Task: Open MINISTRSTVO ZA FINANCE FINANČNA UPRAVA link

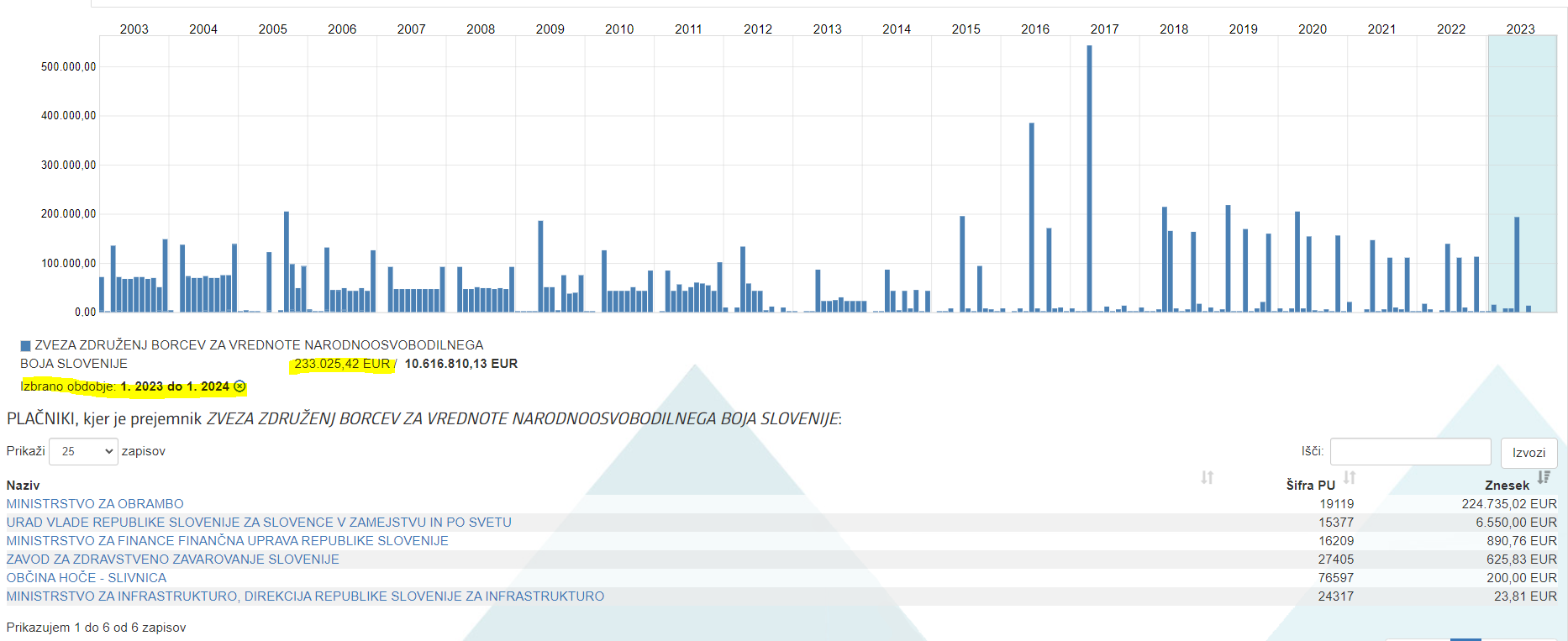Action: (x=228, y=541)
